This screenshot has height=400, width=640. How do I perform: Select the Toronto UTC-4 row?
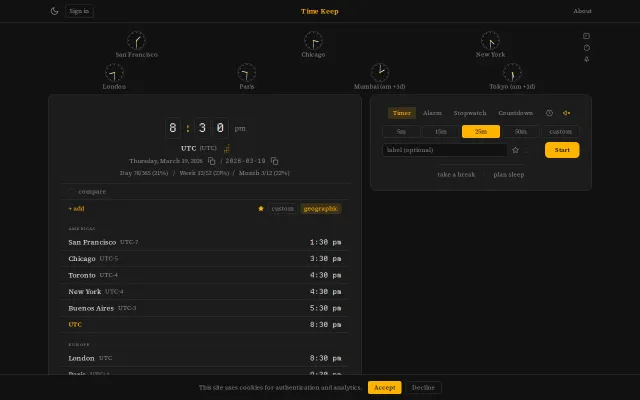204,275
